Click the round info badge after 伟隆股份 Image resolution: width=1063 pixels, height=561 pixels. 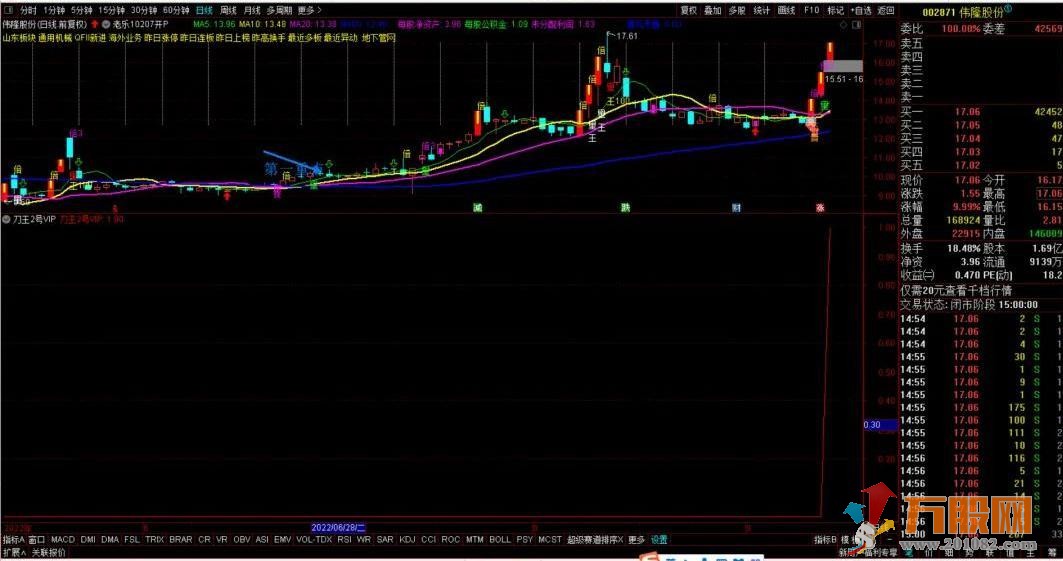1007,9
